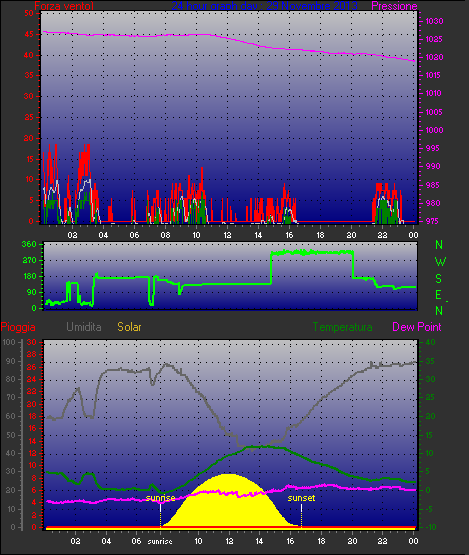This screenshot has width=469, height=555.
Task: Click the Dew Point legend label
Action: (x=417, y=327)
